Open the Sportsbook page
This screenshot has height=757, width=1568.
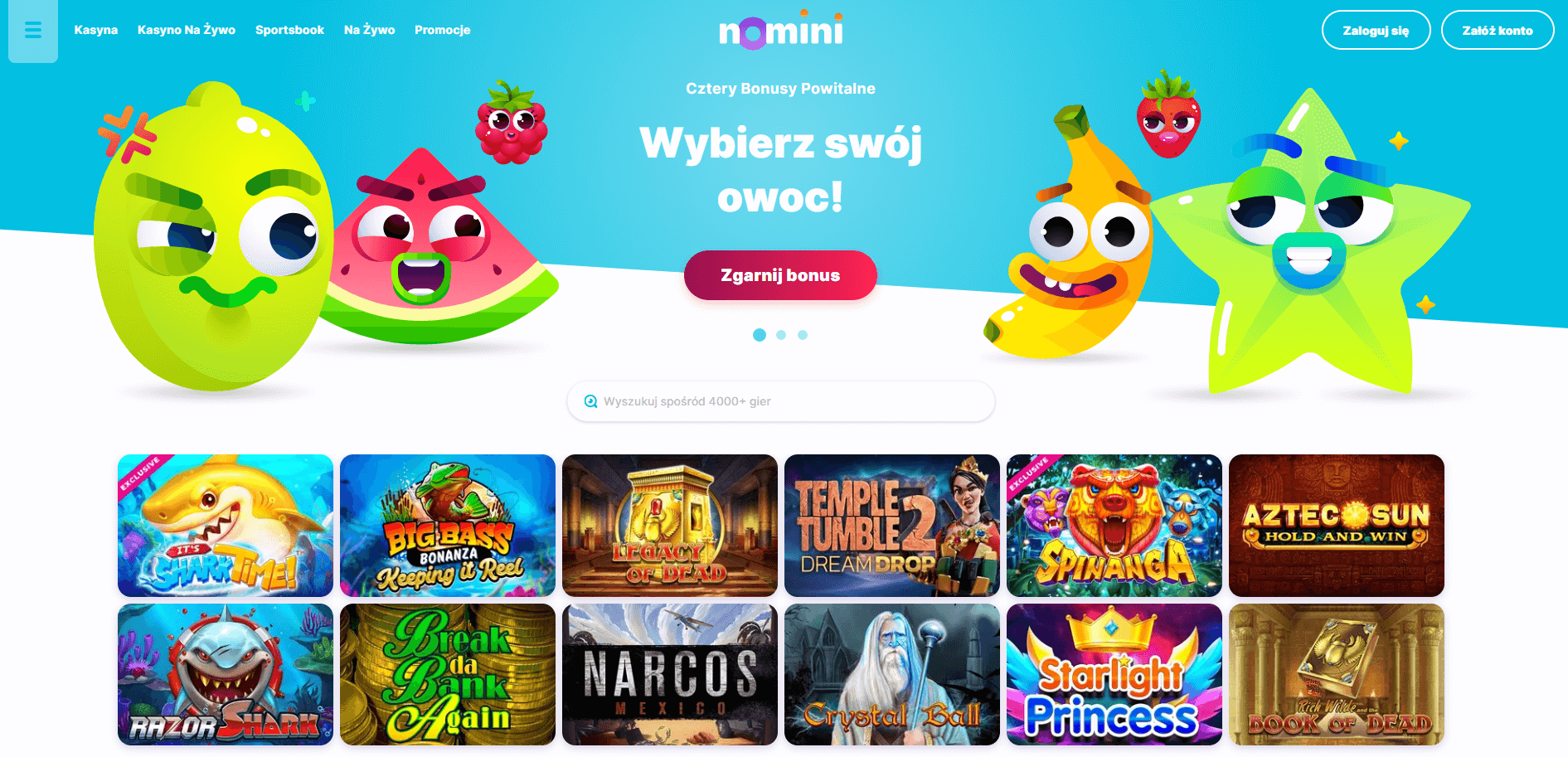click(290, 30)
